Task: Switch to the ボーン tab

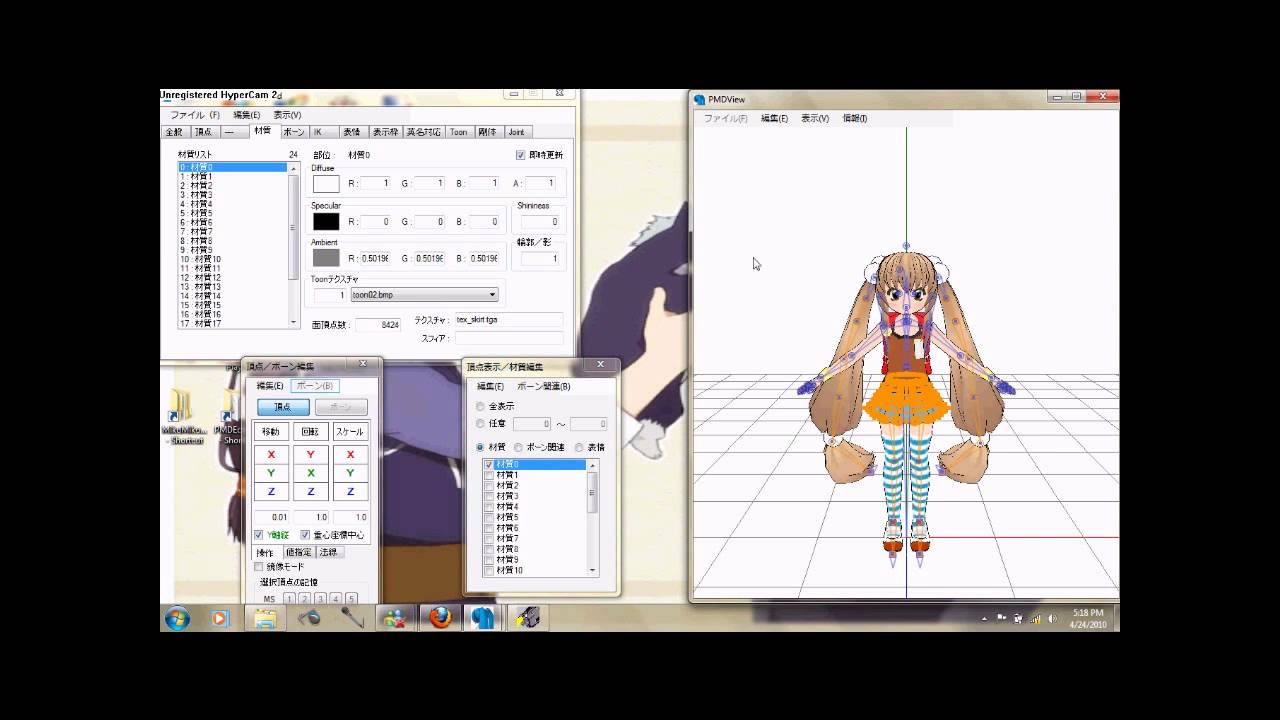Action: coord(293,132)
